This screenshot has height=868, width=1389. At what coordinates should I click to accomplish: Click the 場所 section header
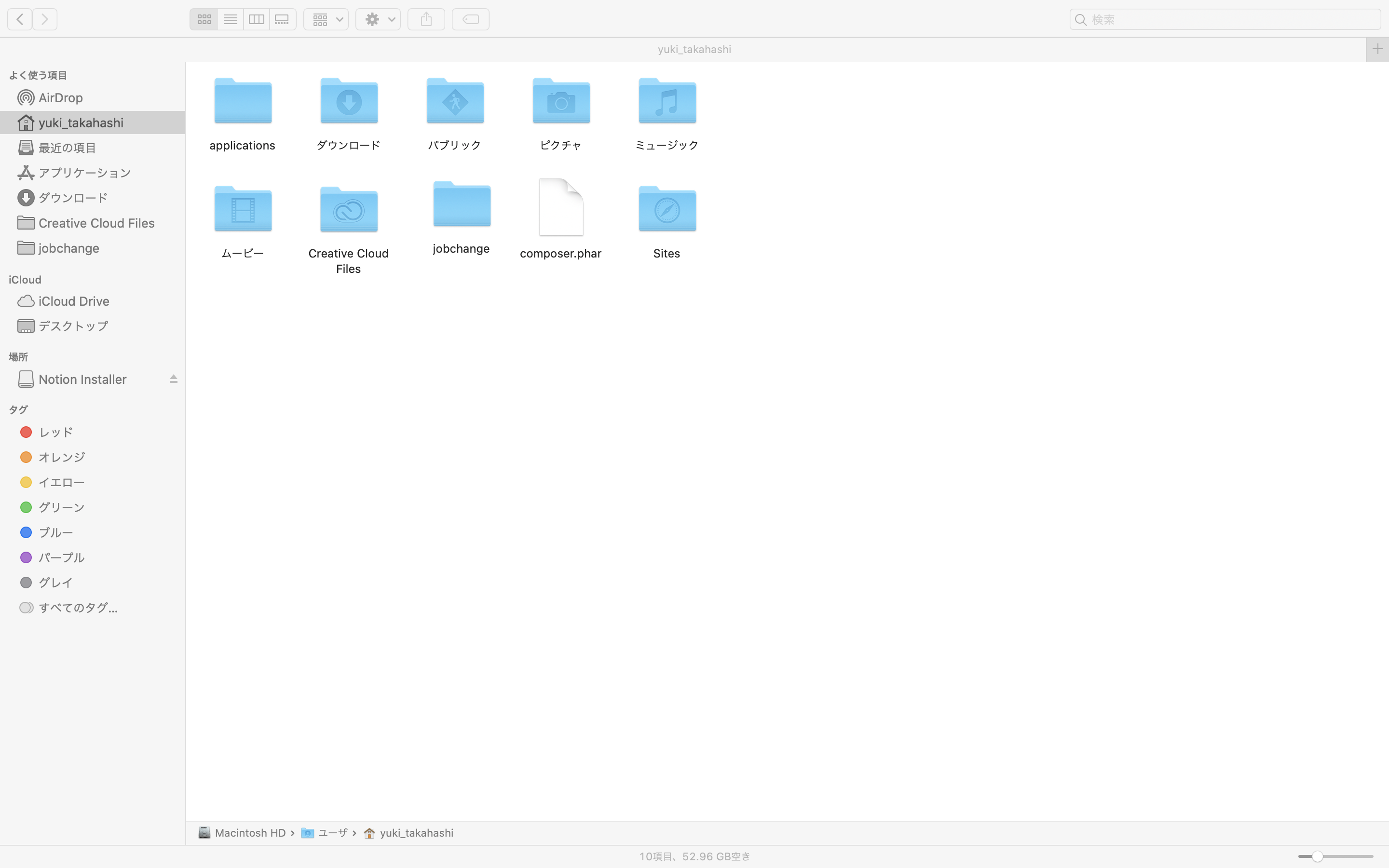[18, 356]
